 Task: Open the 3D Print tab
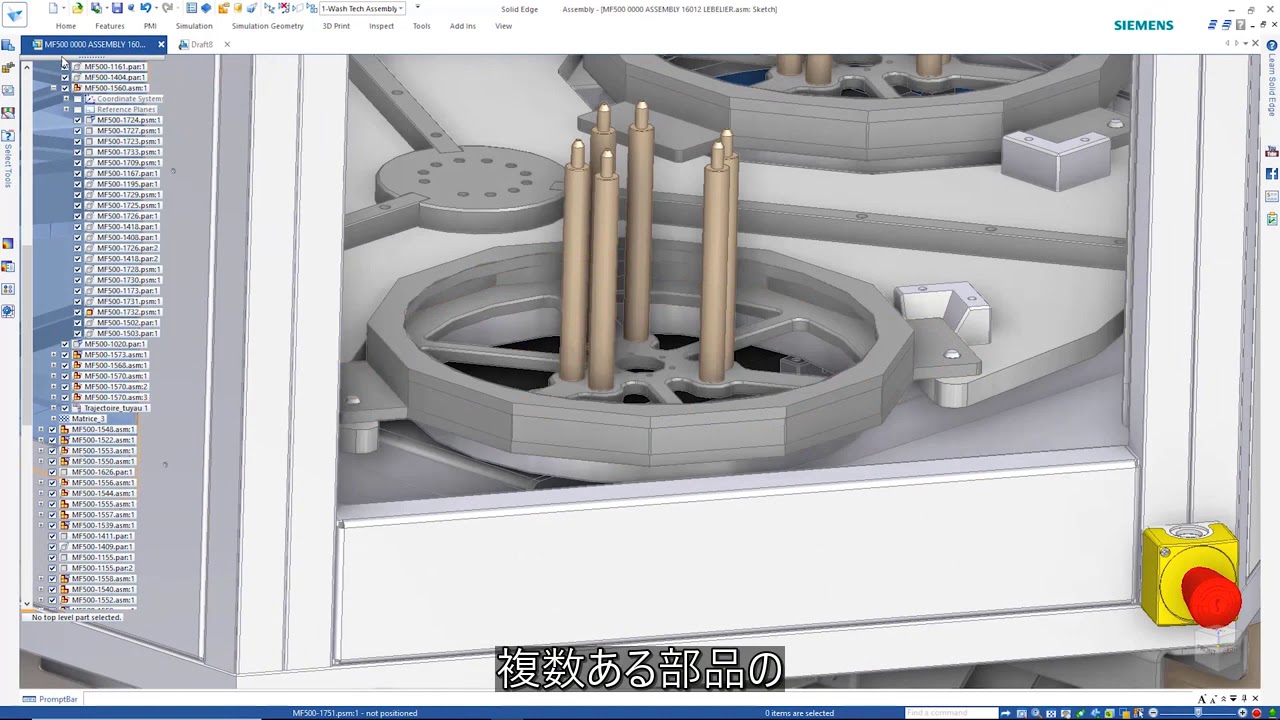pyautogui.click(x=336, y=26)
